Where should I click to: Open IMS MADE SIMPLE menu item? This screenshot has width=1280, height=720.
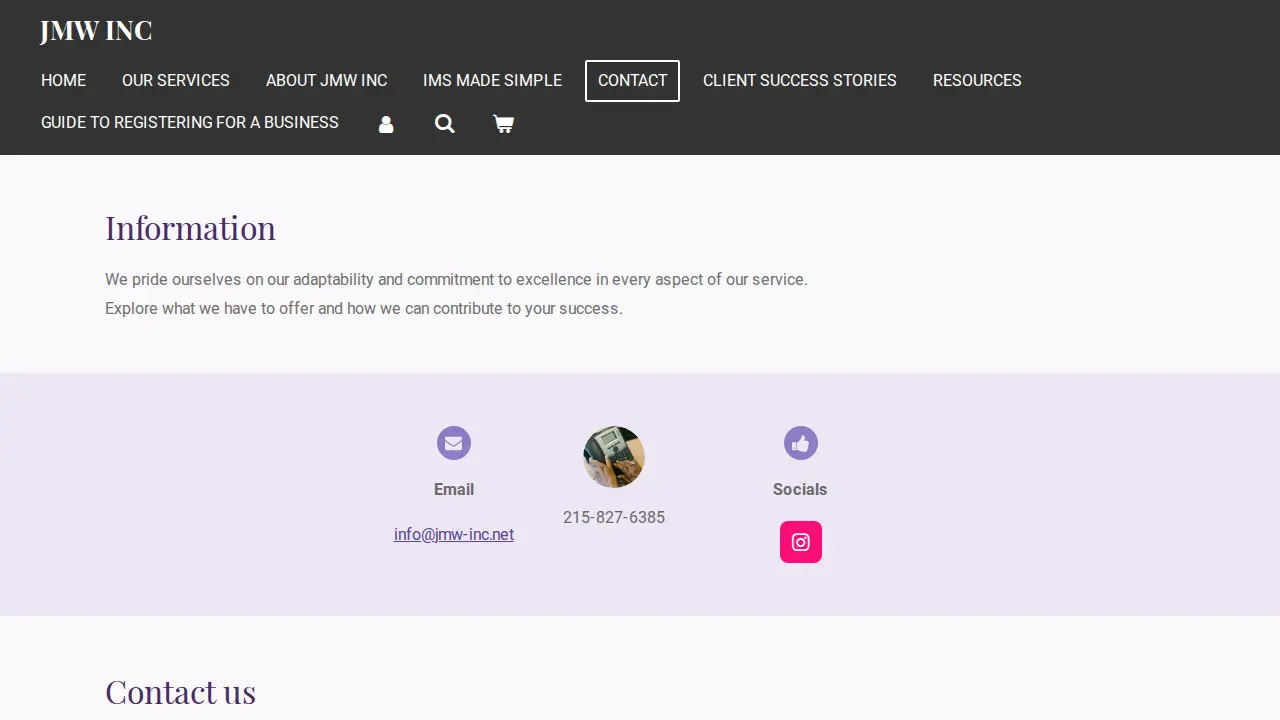click(493, 80)
